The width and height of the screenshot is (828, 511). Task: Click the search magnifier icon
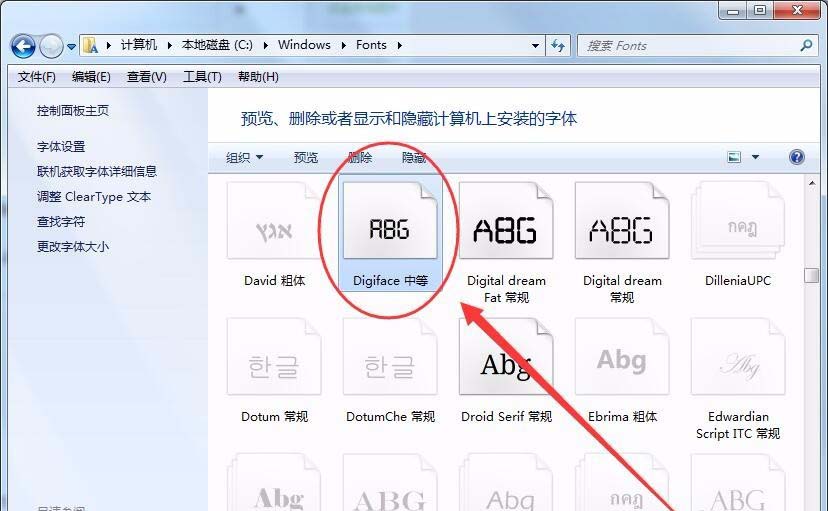pyautogui.click(x=805, y=45)
